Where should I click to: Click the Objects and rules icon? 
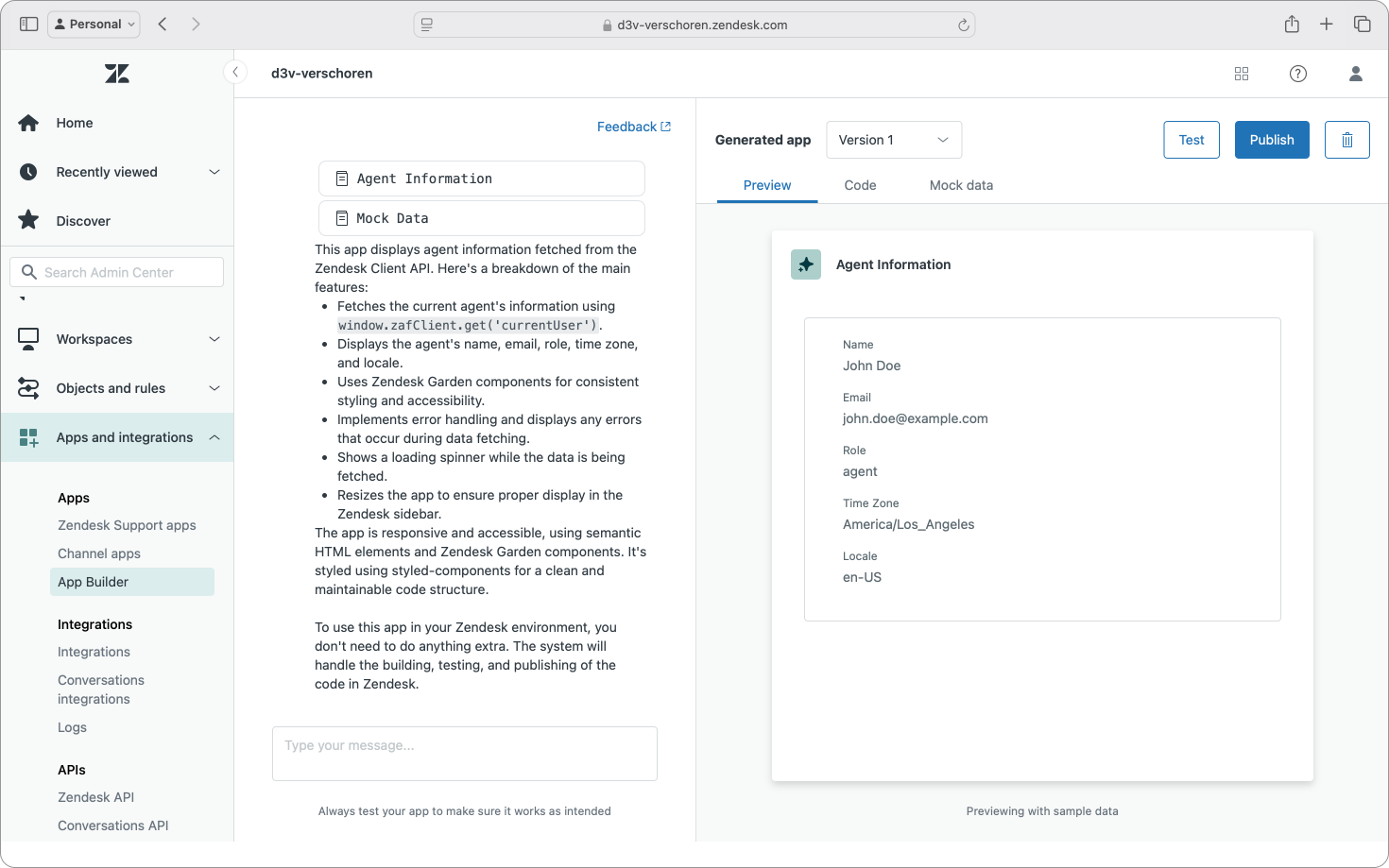click(28, 388)
